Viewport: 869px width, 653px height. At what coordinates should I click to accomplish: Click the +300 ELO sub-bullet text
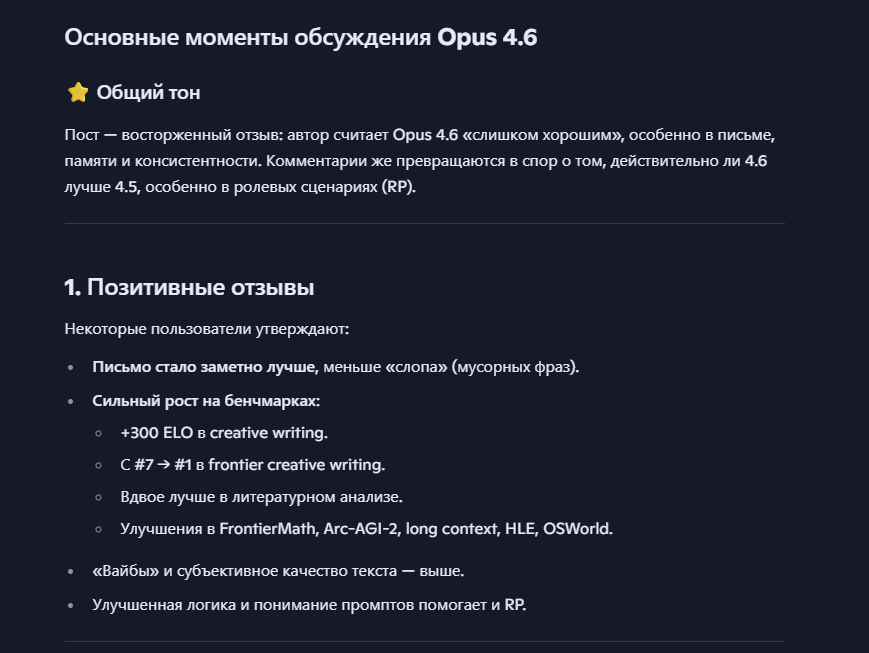click(x=224, y=433)
